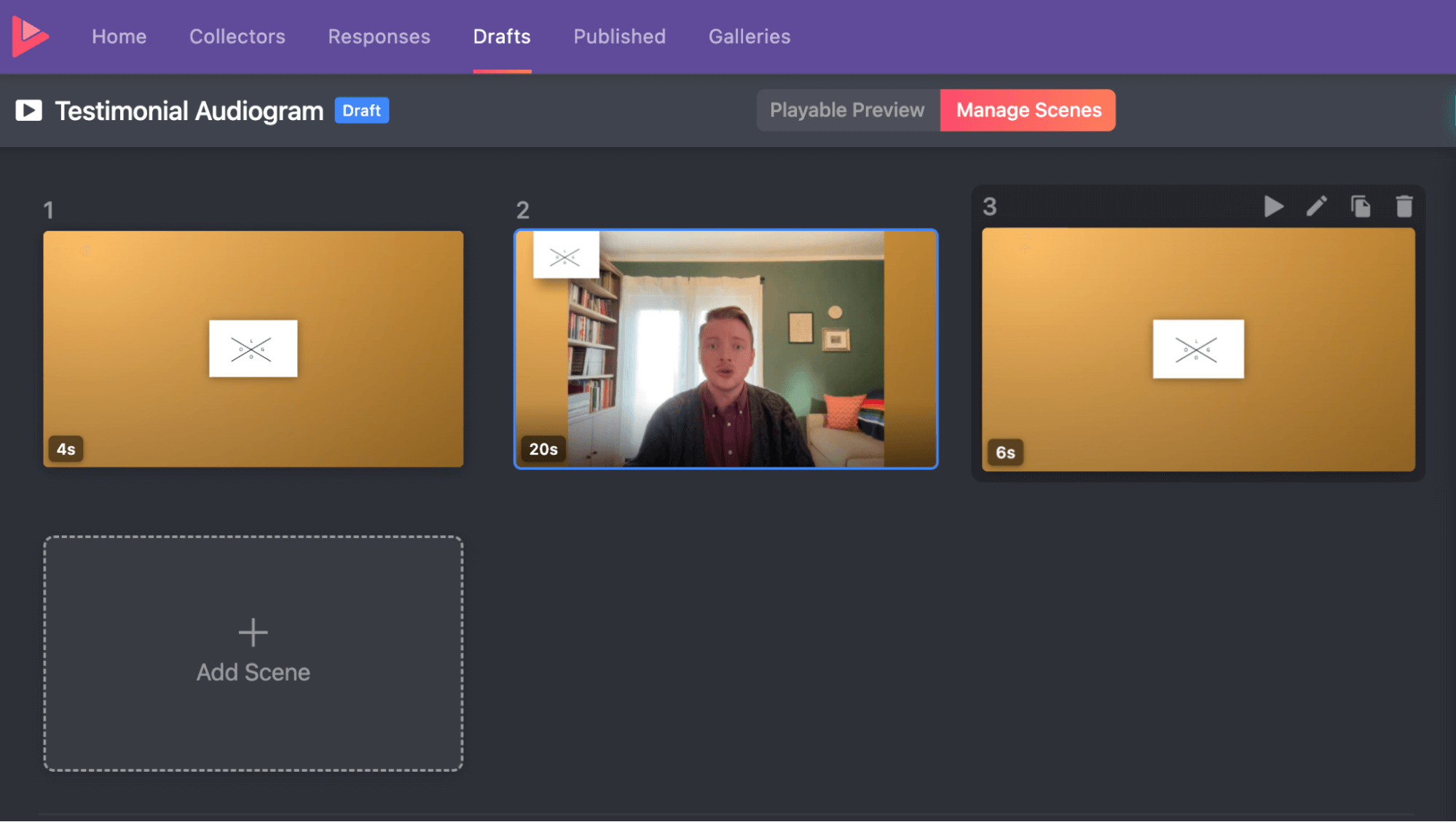
Task: Click the Playable Preview button
Action: pyautogui.click(x=847, y=110)
